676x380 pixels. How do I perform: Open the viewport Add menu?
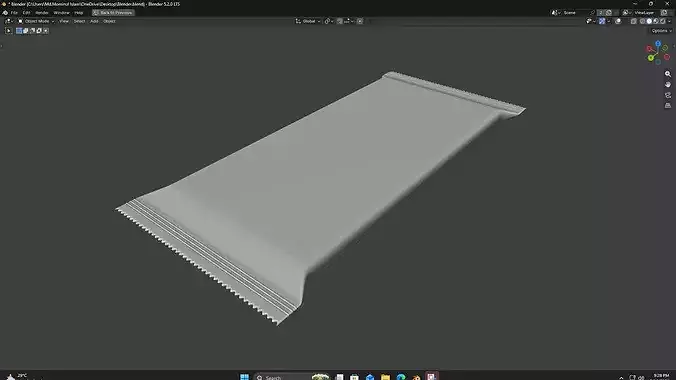(x=94, y=21)
